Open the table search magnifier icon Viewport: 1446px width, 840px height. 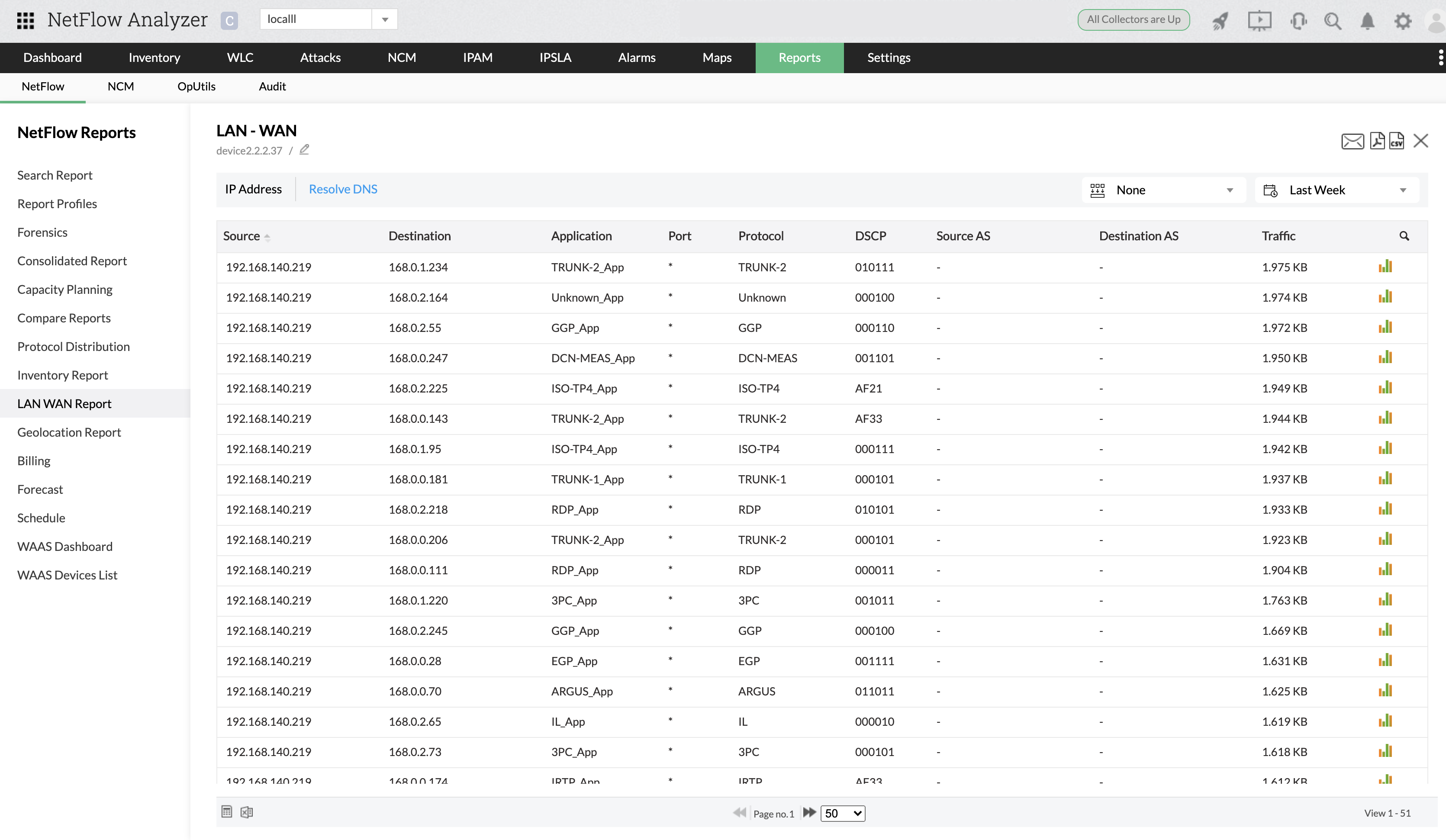(x=1404, y=236)
